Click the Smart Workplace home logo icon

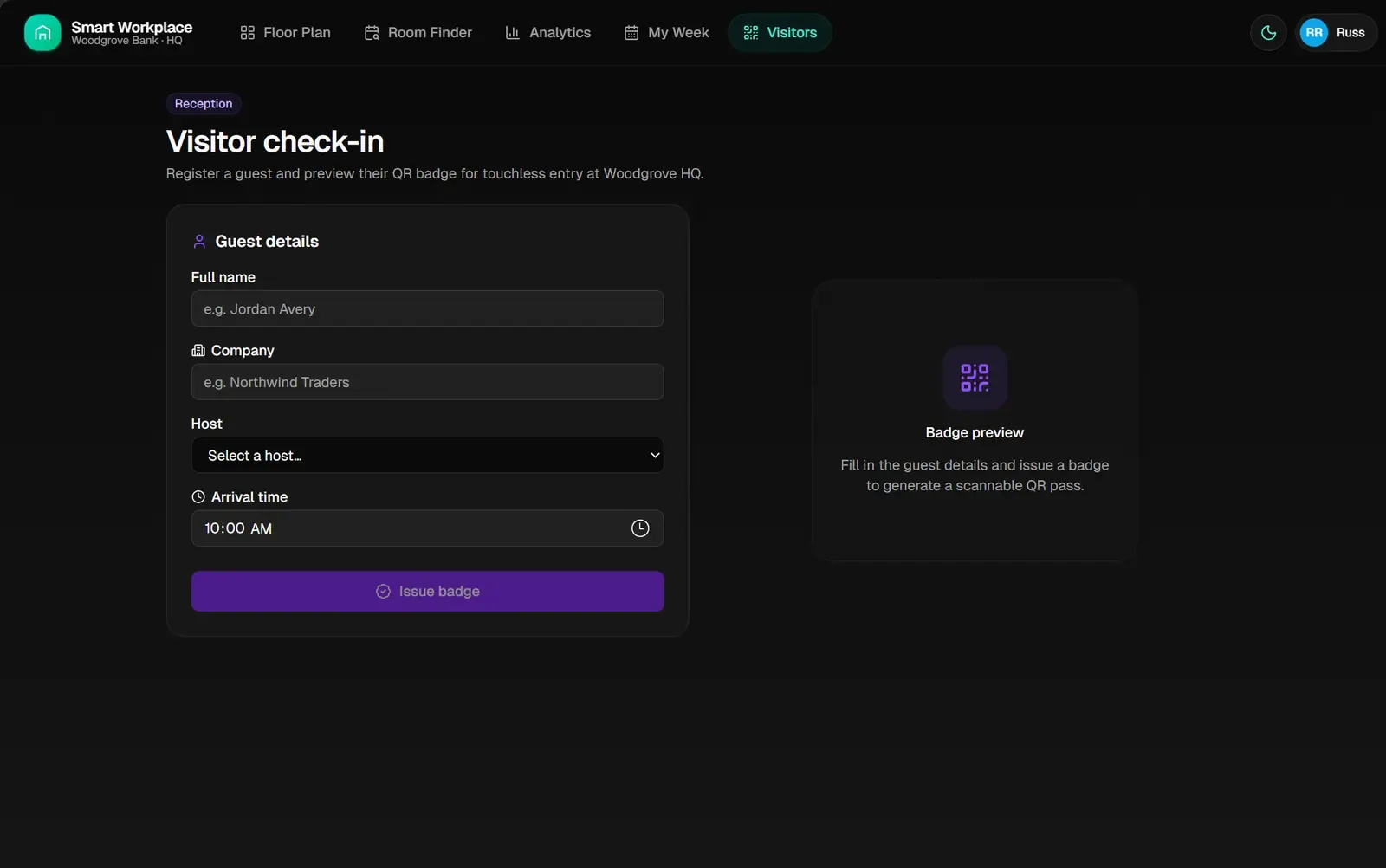pos(42,33)
